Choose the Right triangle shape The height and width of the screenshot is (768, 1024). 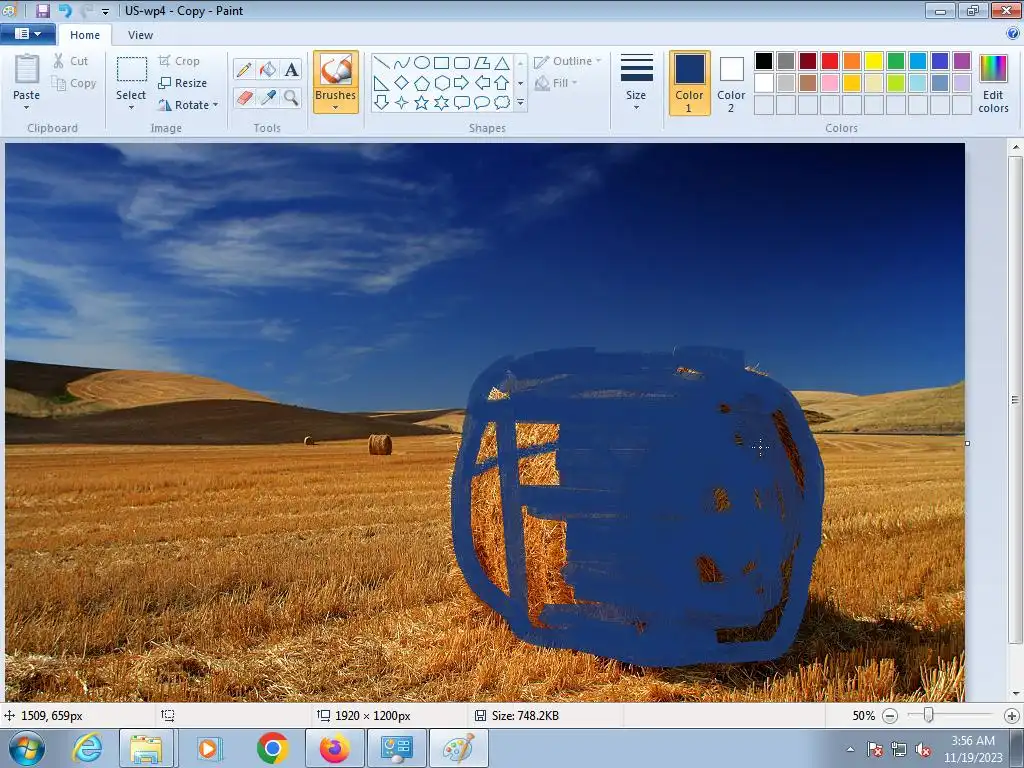point(381,83)
